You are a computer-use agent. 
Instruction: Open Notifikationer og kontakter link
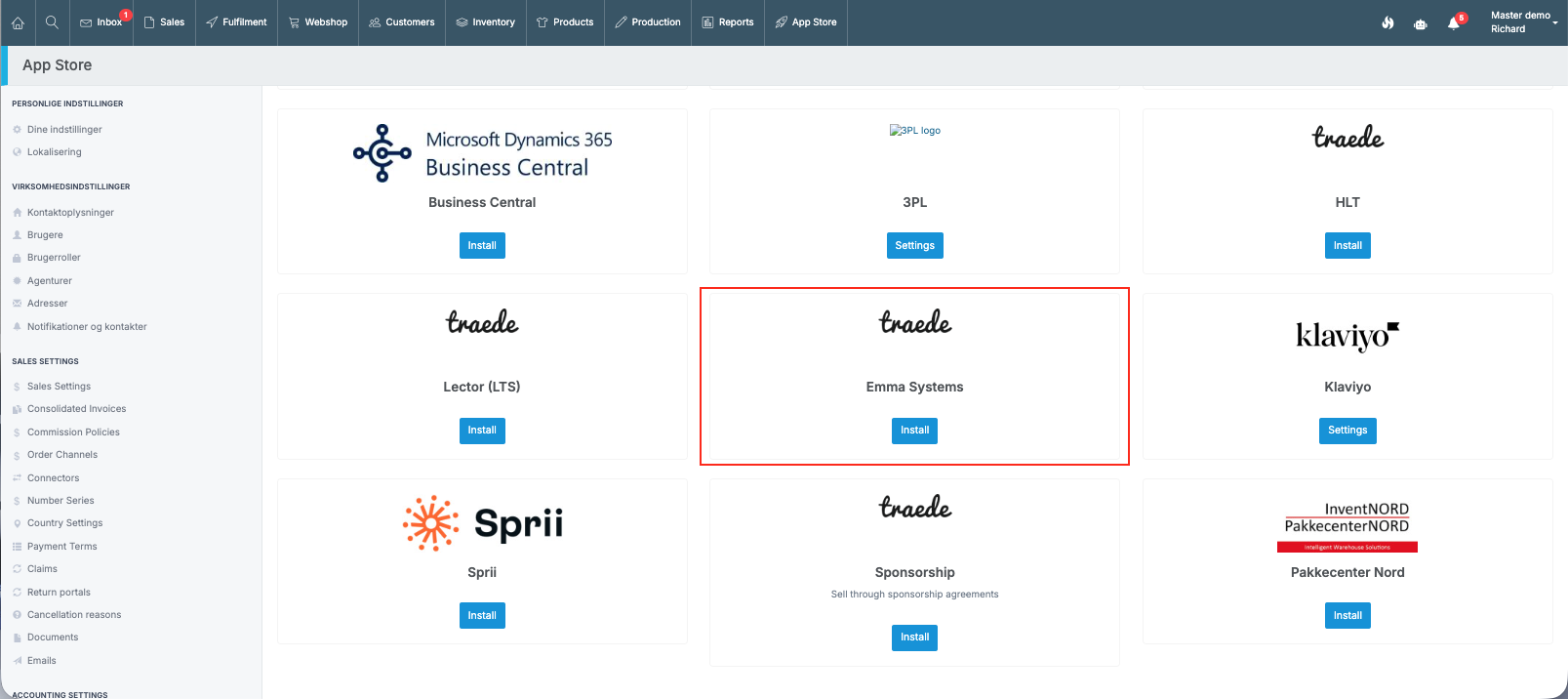click(x=87, y=327)
